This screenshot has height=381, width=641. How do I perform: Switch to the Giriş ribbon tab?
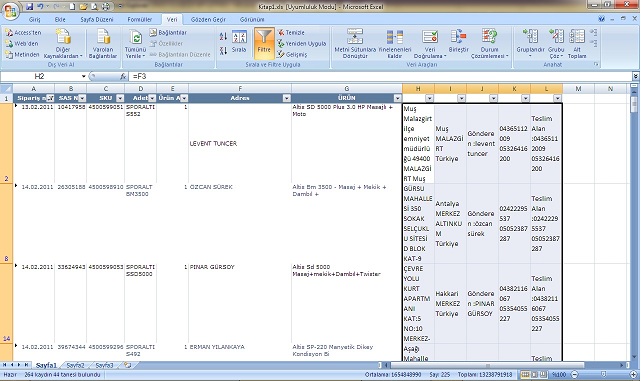tap(34, 19)
